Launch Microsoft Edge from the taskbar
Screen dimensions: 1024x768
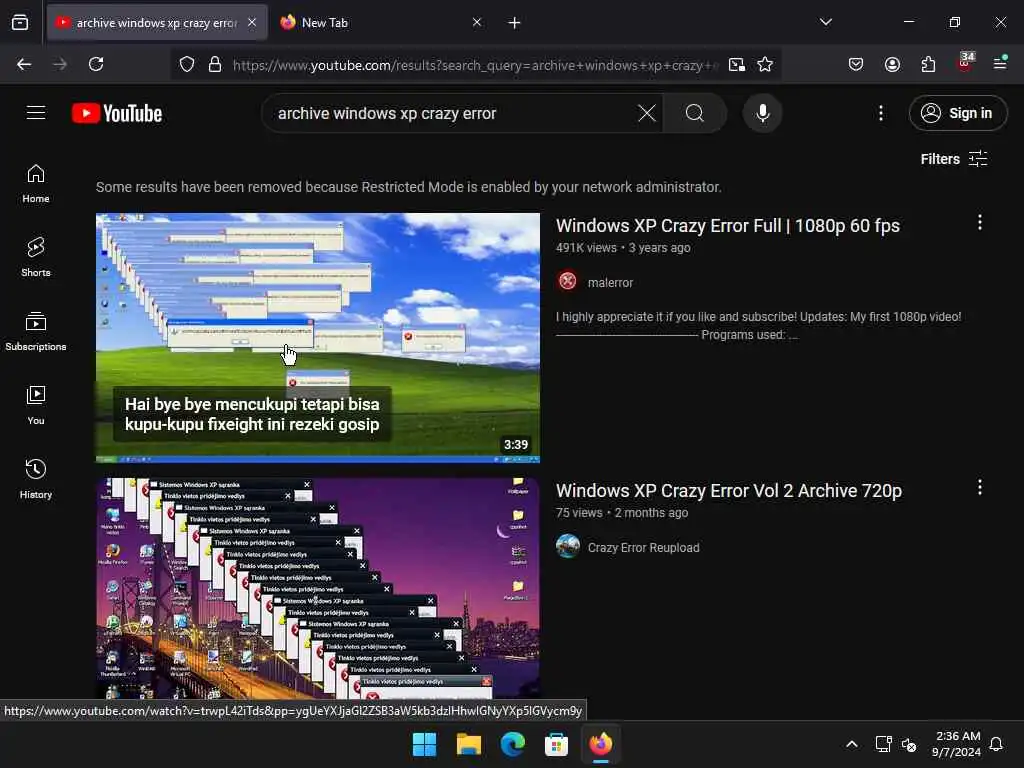click(x=513, y=744)
